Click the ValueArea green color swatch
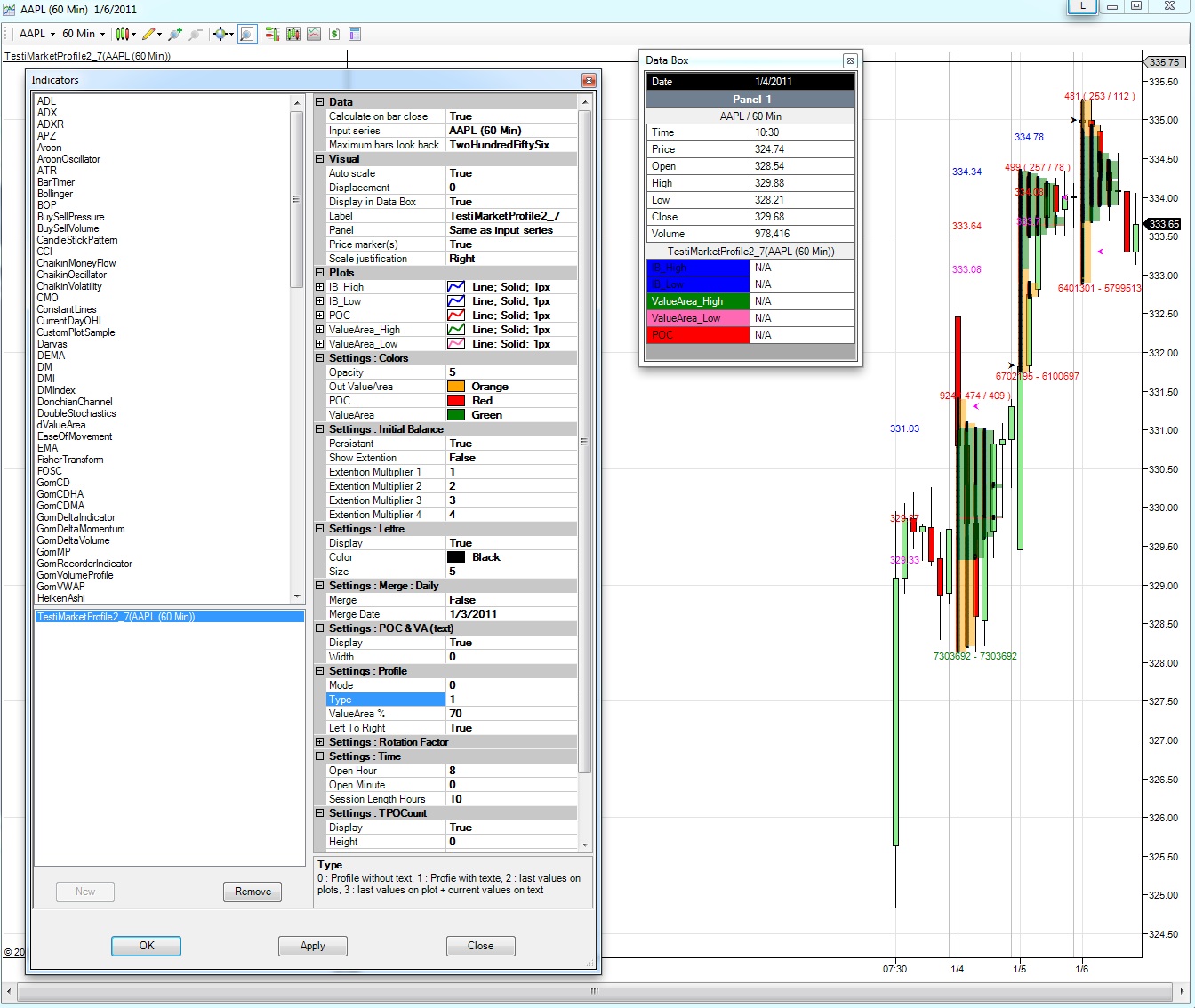 click(456, 415)
